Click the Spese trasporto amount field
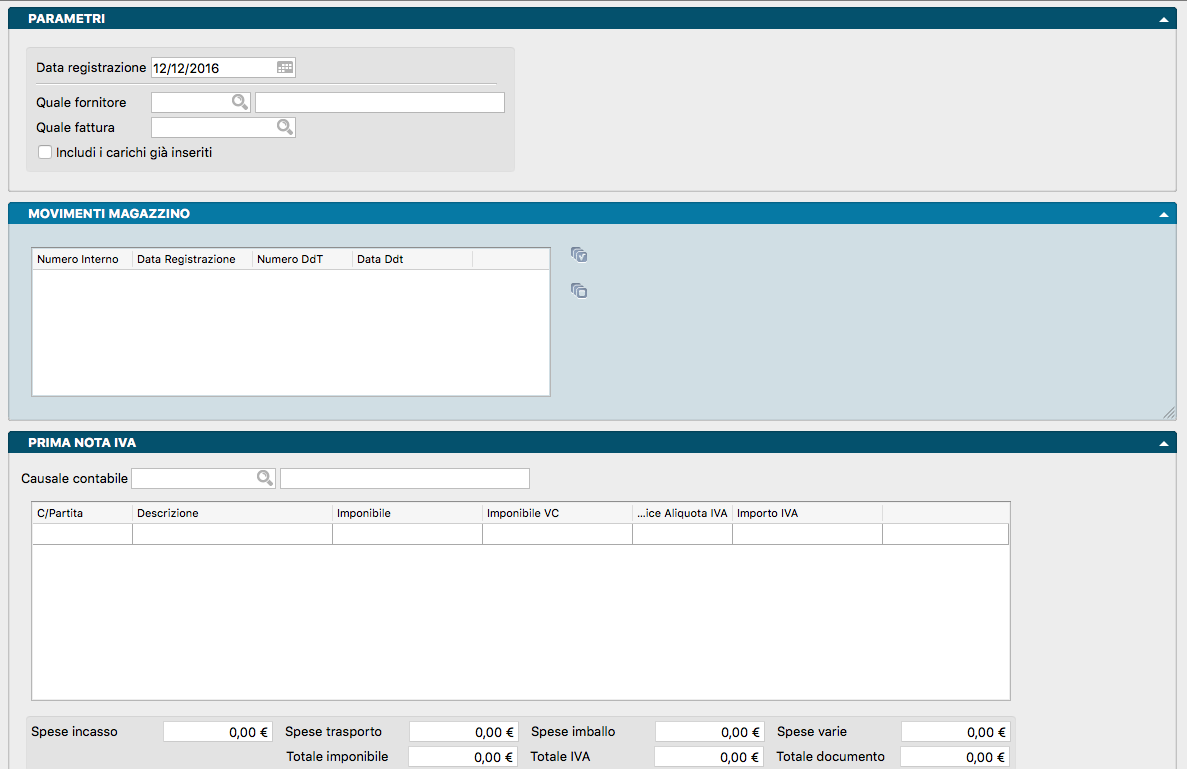Viewport: 1187px width, 769px height. [463, 732]
